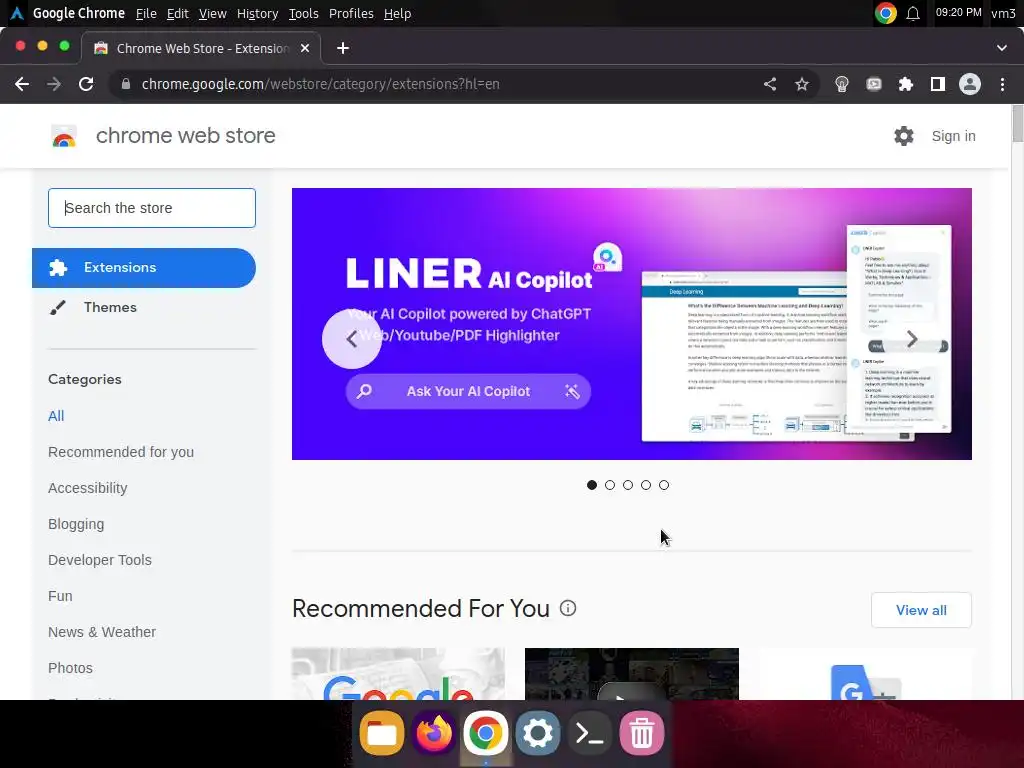The image size is (1024, 768).
Task: Open the Tools menu
Action: tap(304, 13)
